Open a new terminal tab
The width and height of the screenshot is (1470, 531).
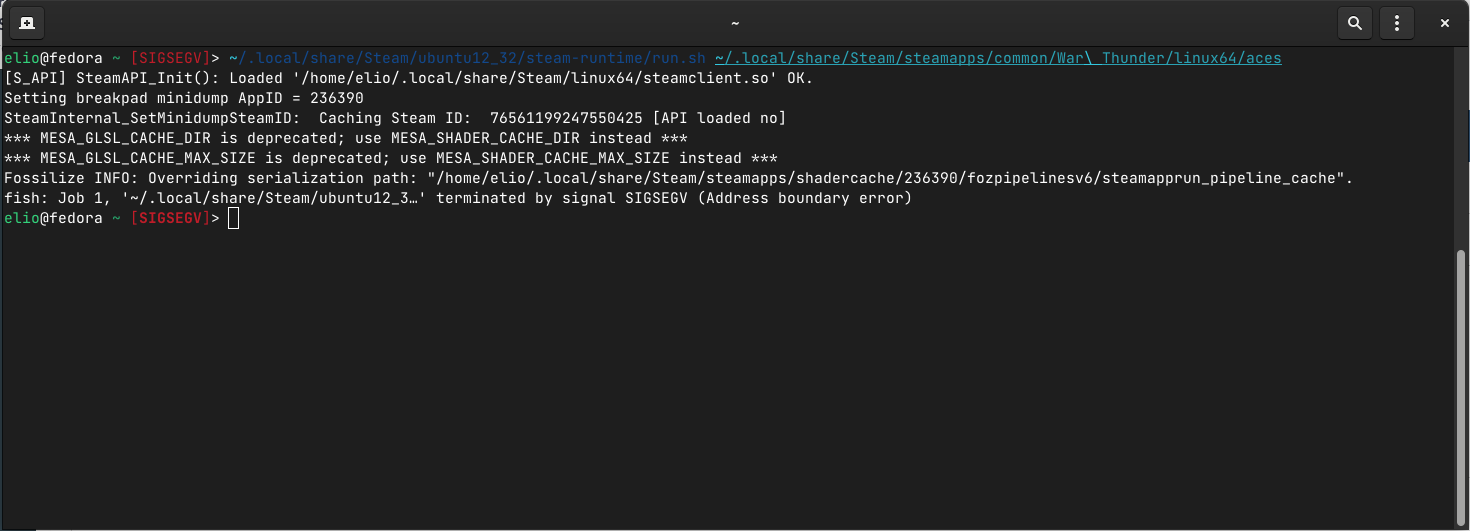27,22
